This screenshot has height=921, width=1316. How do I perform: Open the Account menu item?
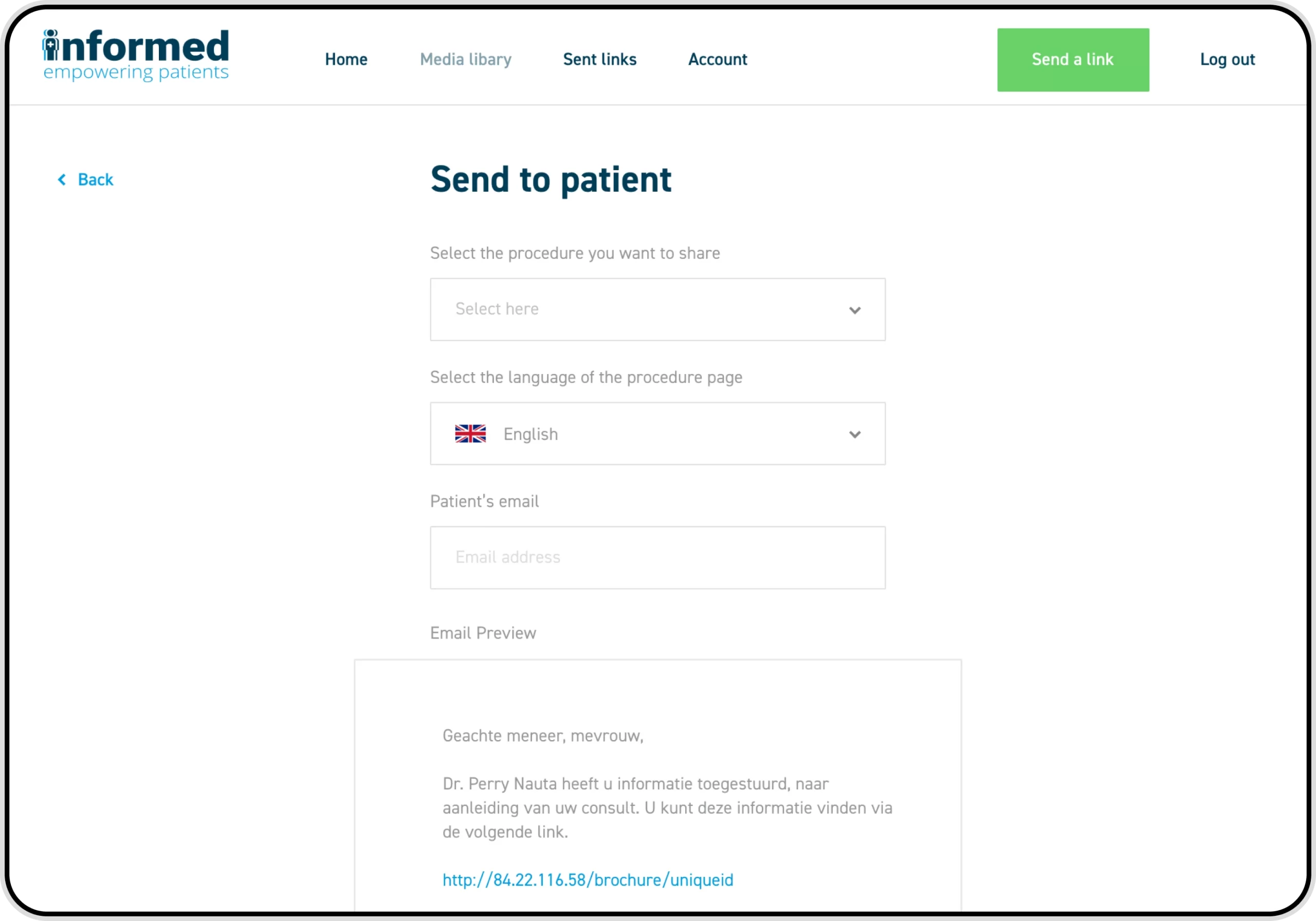tap(717, 60)
